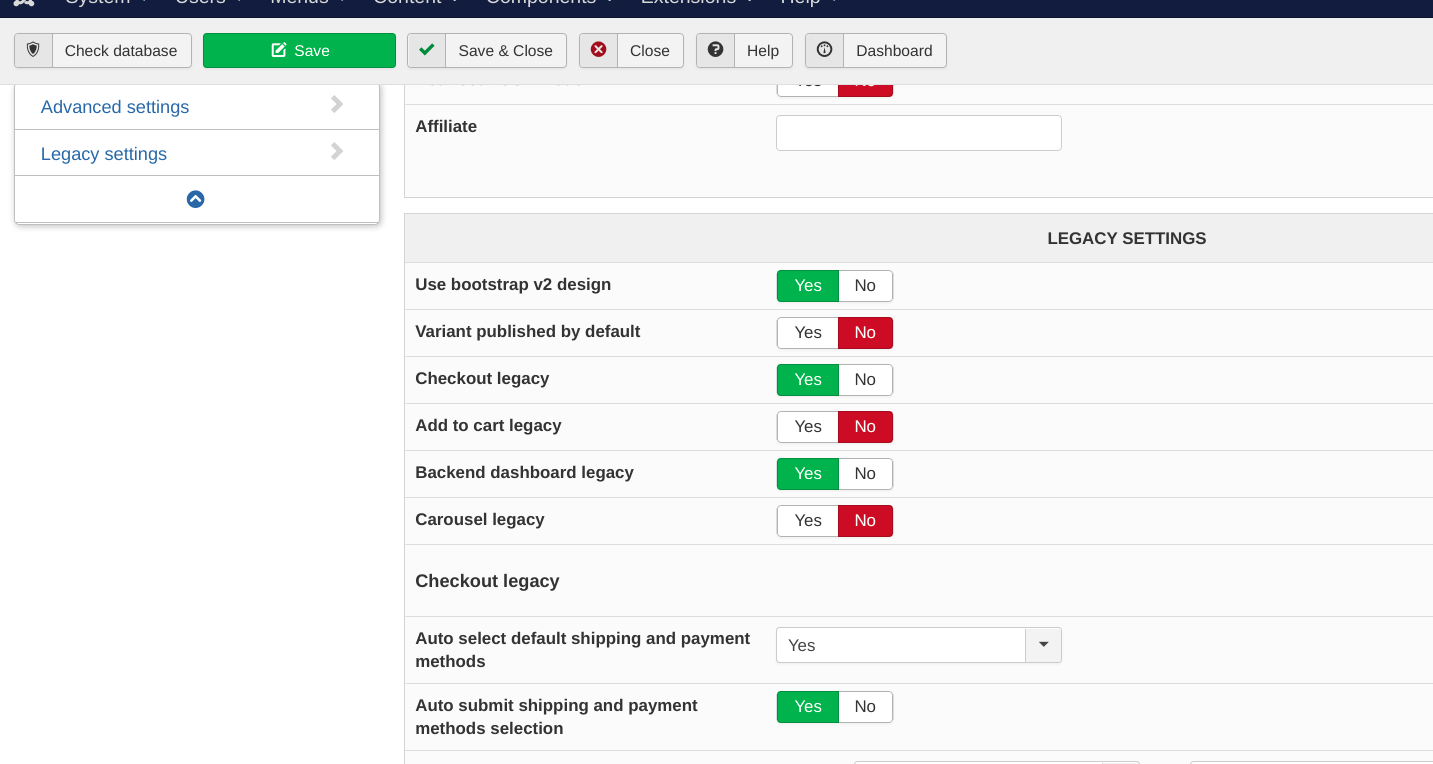The width and height of the screenshot is (1433, 764).
Task: Enable Add to cart legacy with Yes
Action: click(808, 427)
